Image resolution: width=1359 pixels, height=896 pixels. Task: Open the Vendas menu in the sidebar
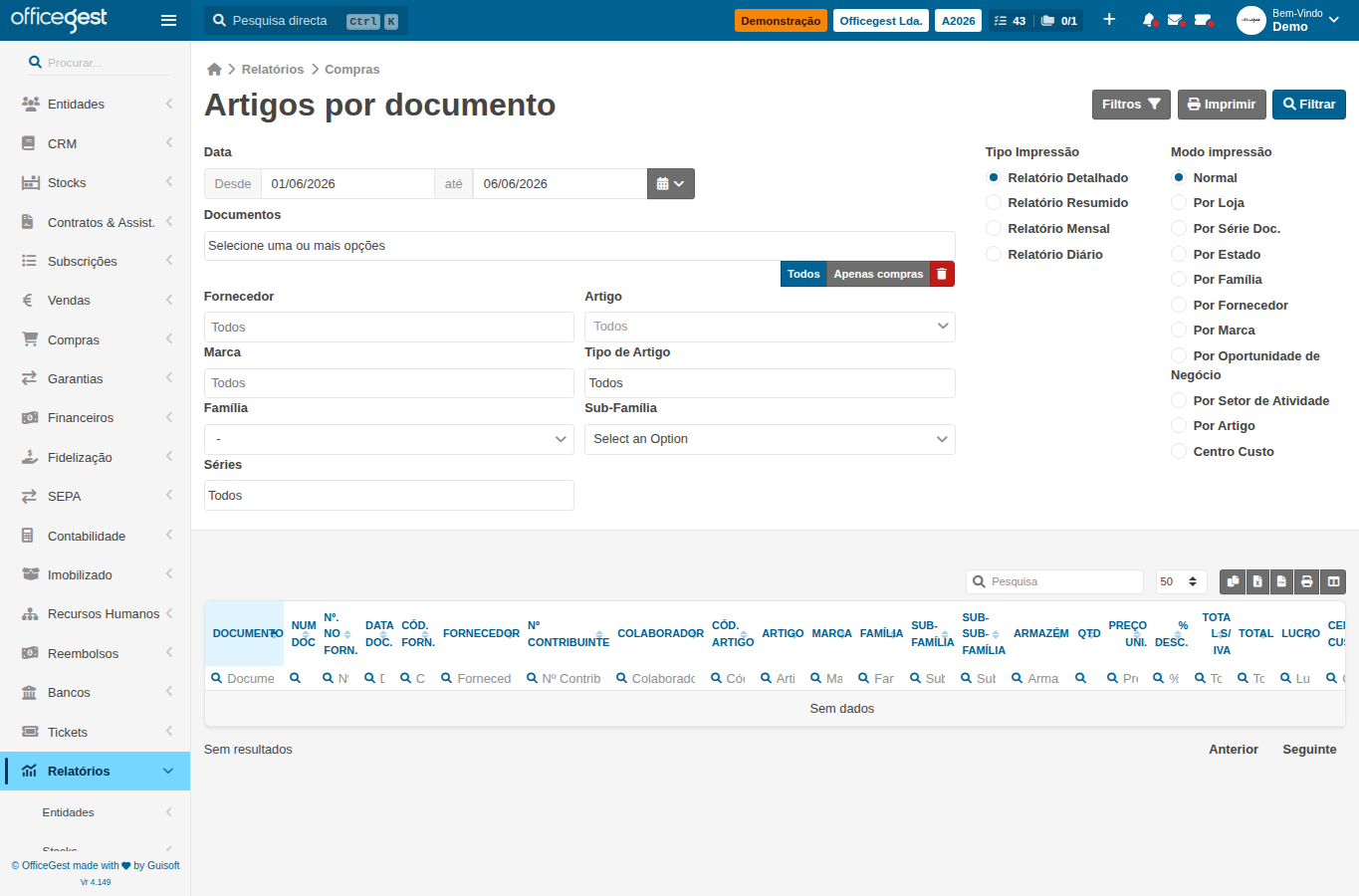[x=96, y=301]
